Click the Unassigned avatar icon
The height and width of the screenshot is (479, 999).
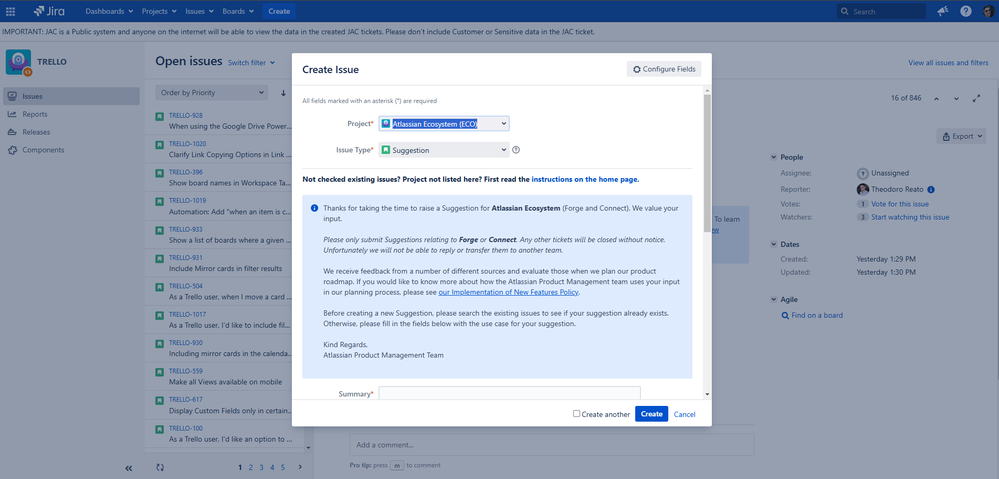click(x=863, y=173)
